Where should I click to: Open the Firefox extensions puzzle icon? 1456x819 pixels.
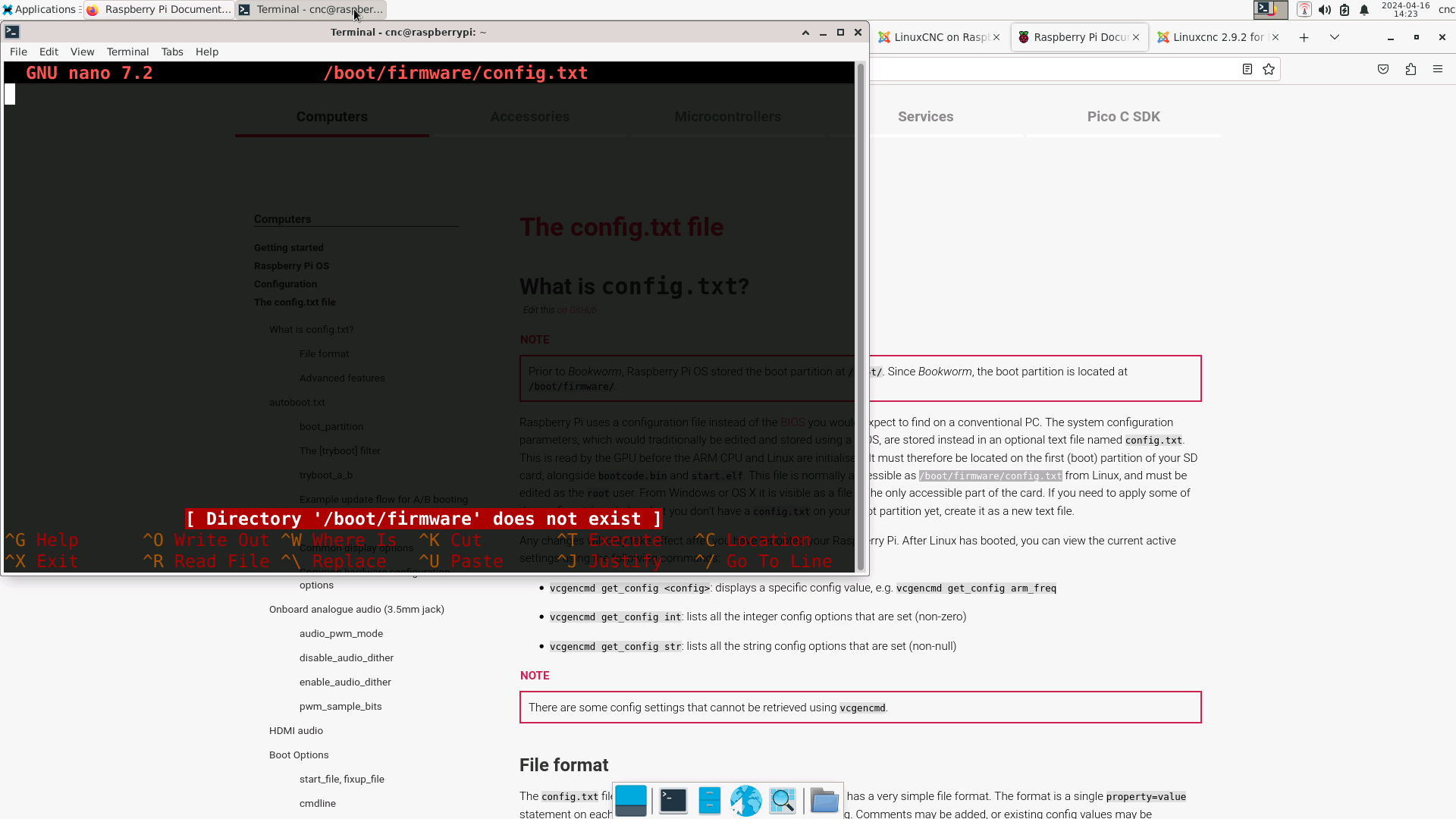(x=1410, y=69)
